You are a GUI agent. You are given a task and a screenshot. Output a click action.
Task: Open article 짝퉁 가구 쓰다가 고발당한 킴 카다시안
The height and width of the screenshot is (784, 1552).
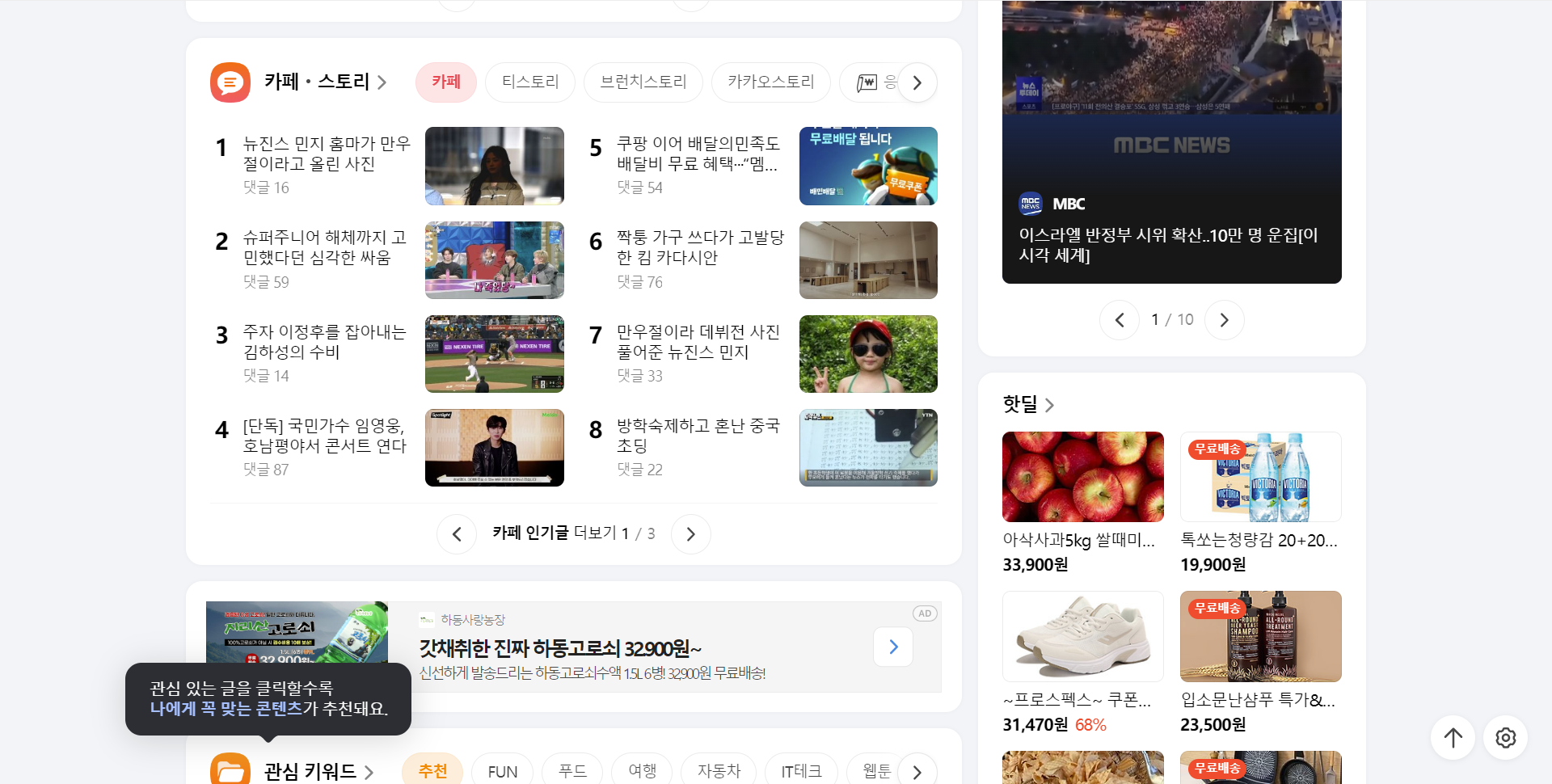(700, 247)
